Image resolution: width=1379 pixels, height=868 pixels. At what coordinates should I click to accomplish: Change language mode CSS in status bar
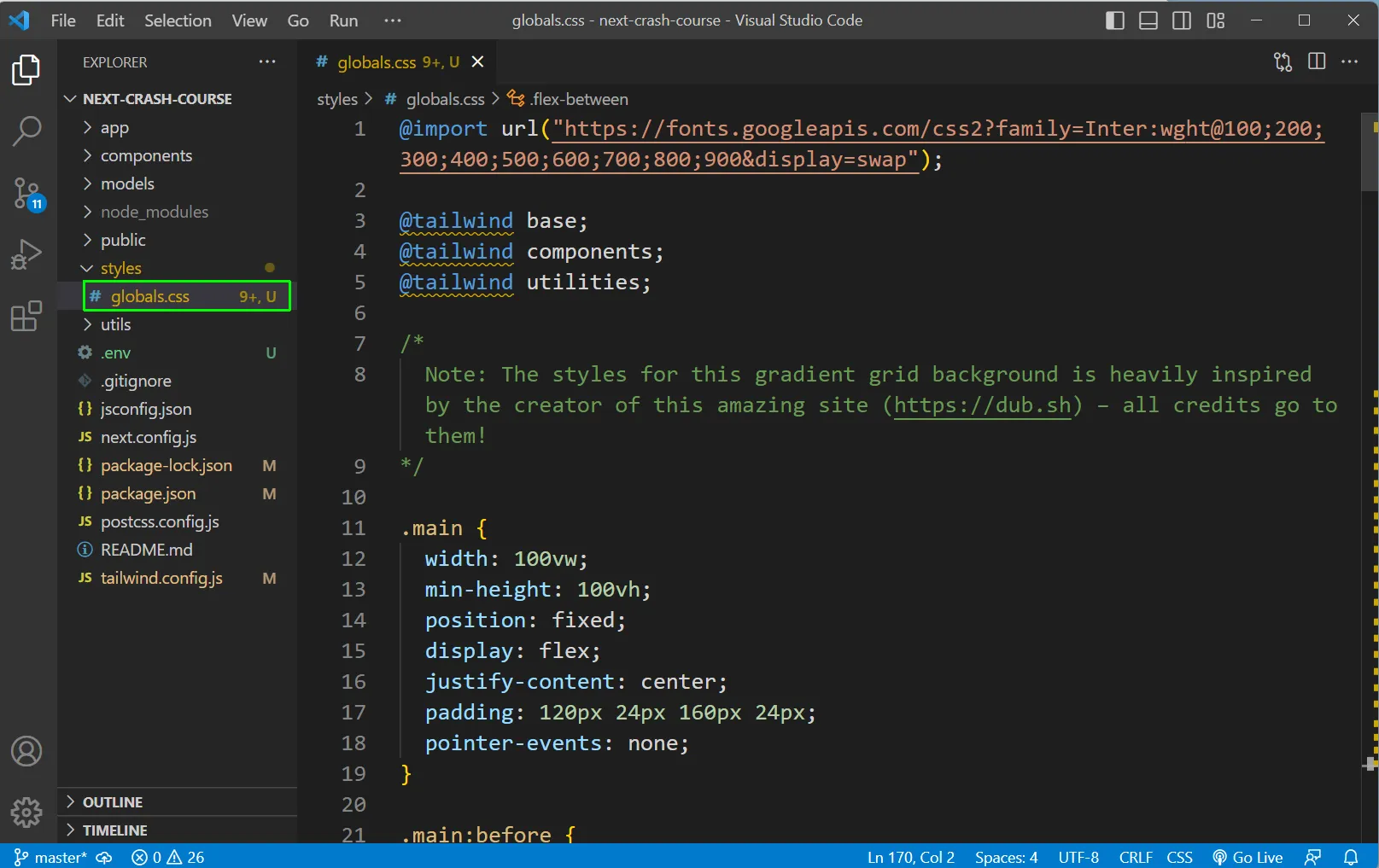(x=1179, y=857)
